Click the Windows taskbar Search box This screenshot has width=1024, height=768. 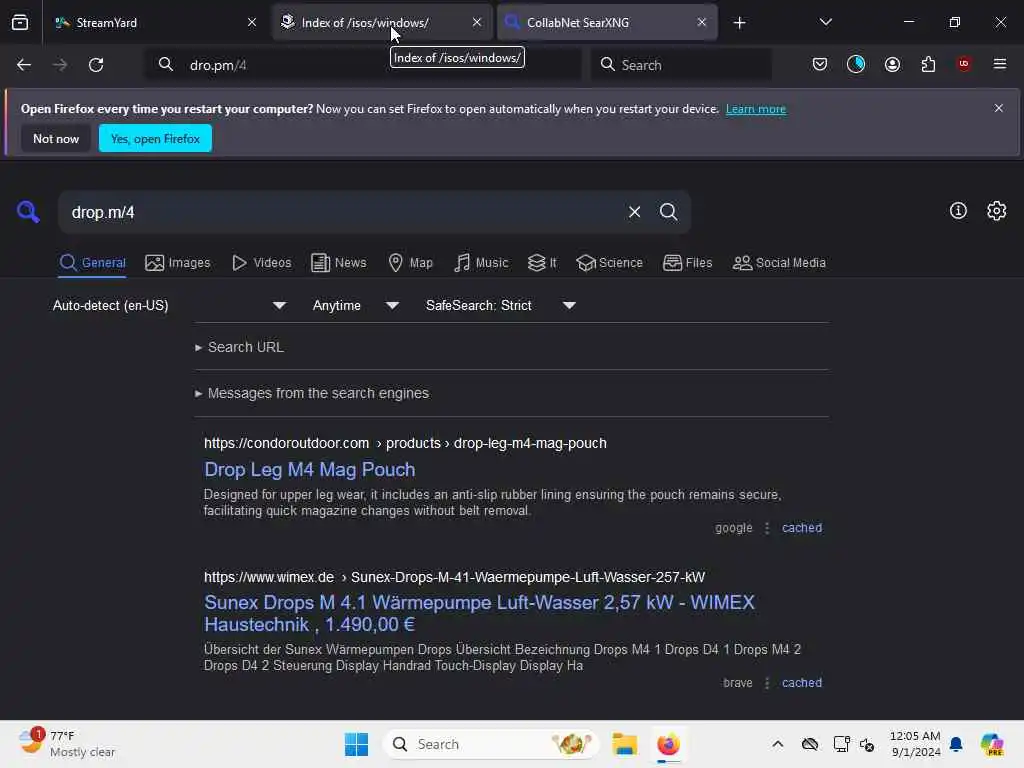(490, 744)
